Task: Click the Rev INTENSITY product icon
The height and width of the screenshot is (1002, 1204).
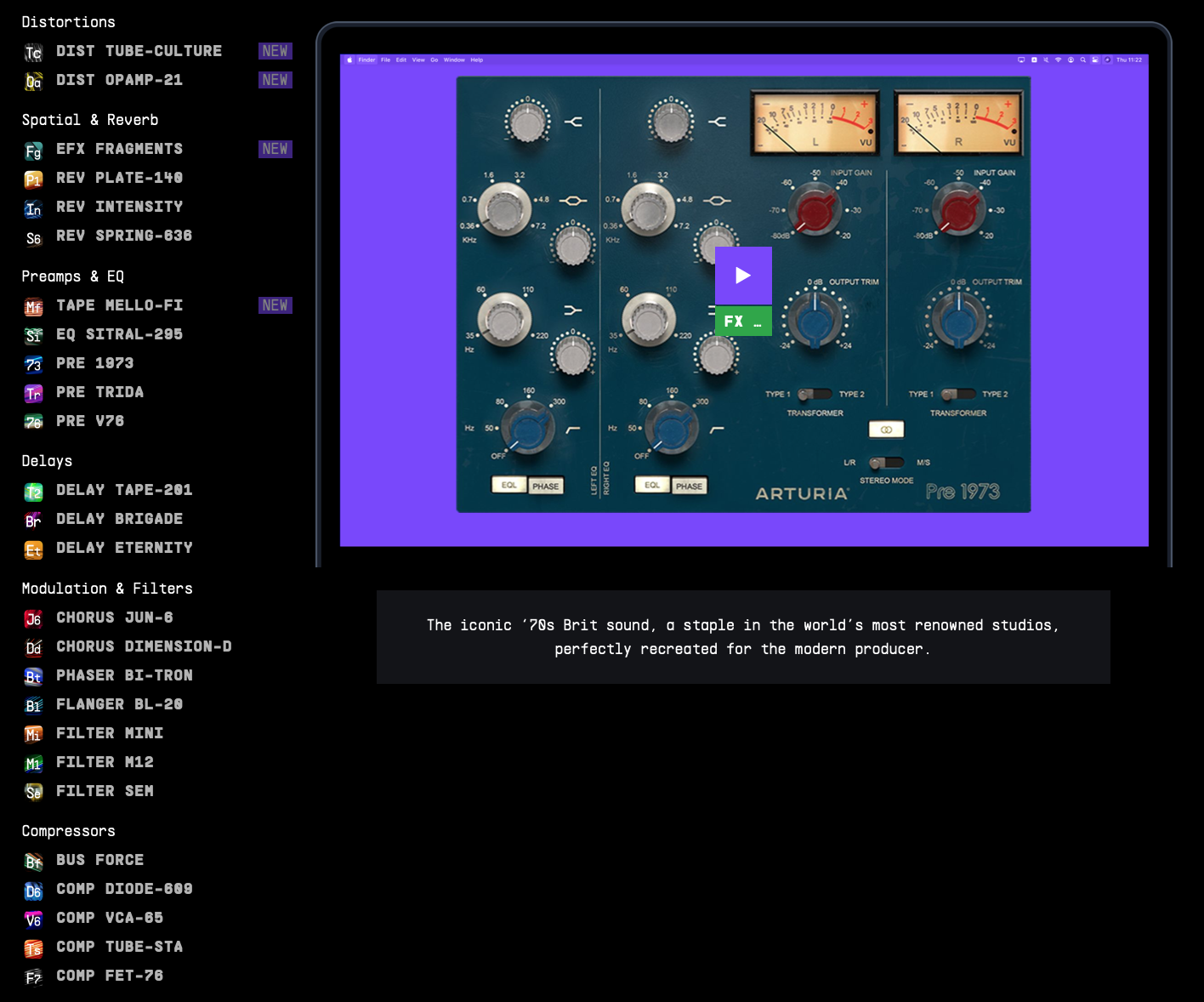Action: (33, 208)
